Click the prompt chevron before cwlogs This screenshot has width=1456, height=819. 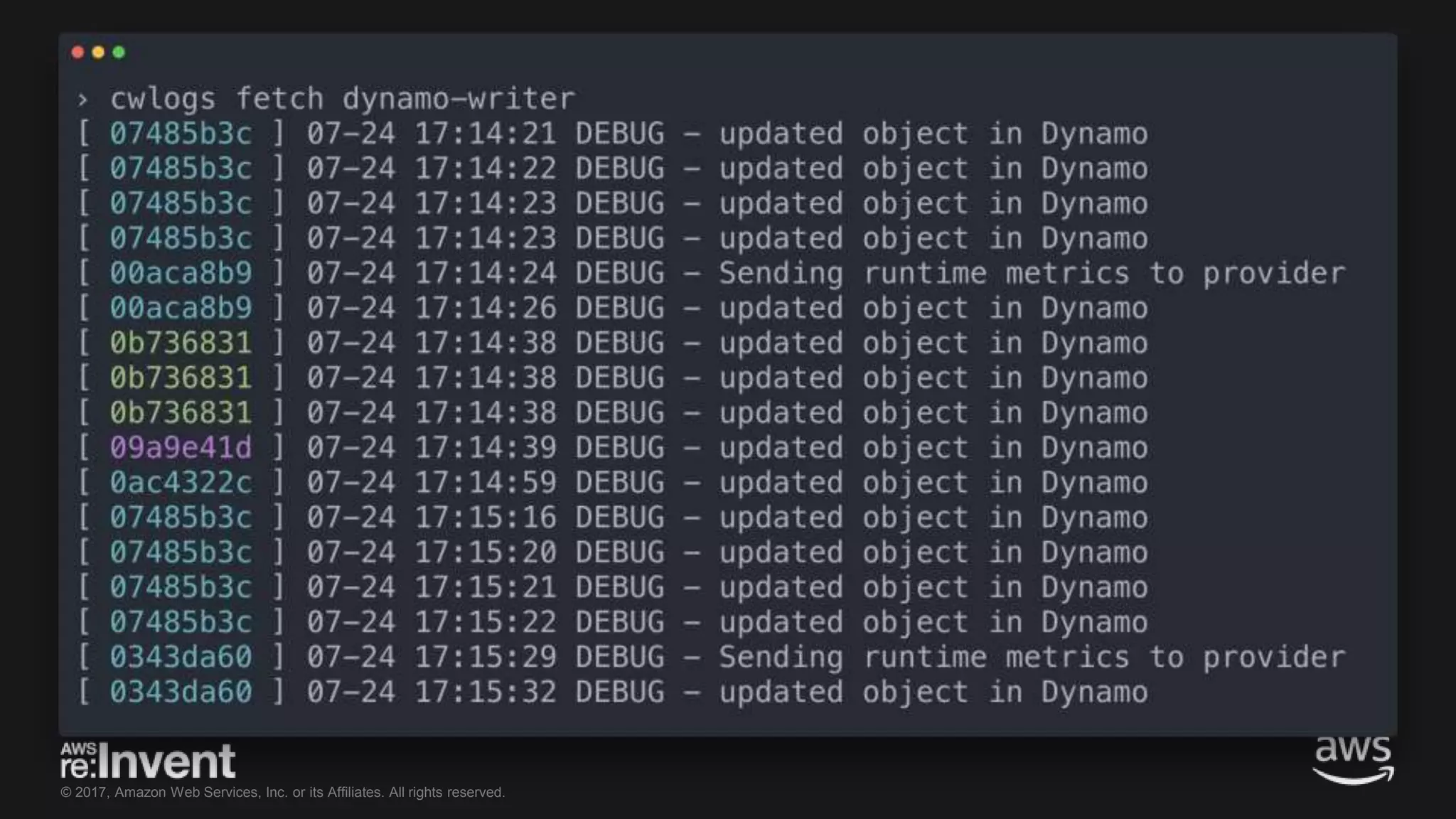coord(82,100)
